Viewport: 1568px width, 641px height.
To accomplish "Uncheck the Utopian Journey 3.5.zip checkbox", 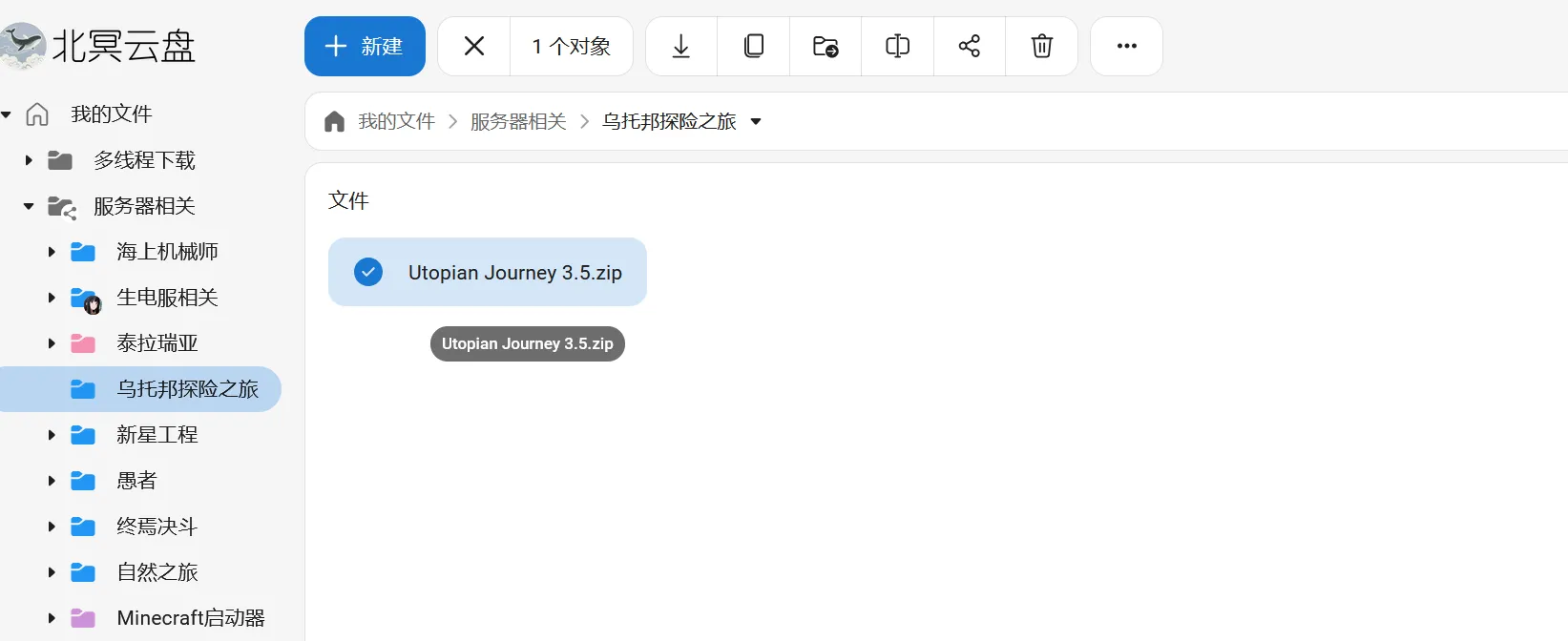I will coord(368,272).
